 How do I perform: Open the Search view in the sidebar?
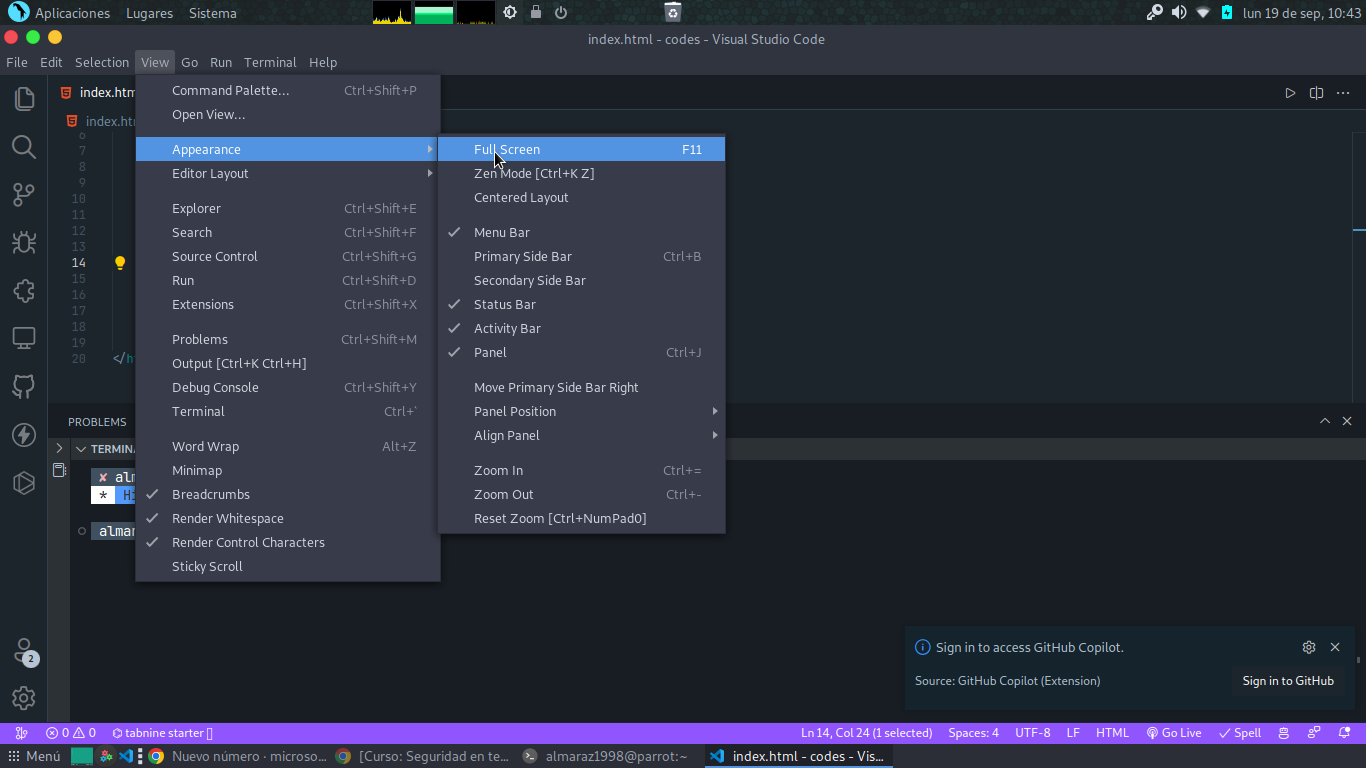pyautogui.click(x=23, y=147)
